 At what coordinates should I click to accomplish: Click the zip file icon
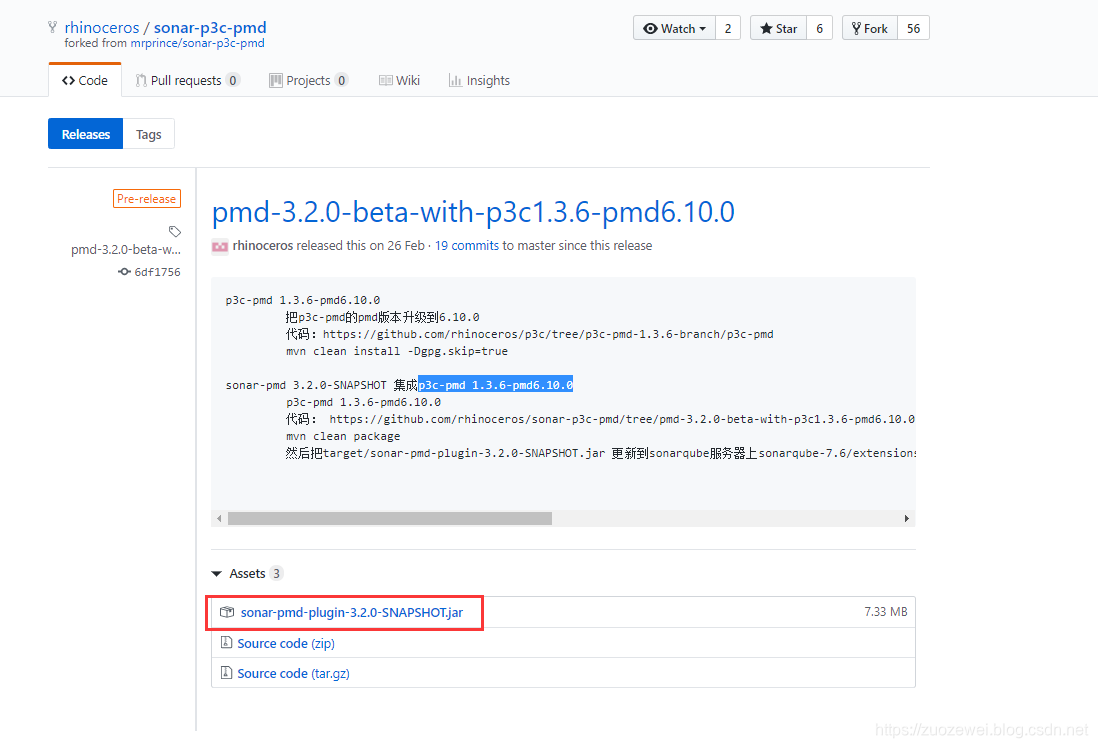226,642
